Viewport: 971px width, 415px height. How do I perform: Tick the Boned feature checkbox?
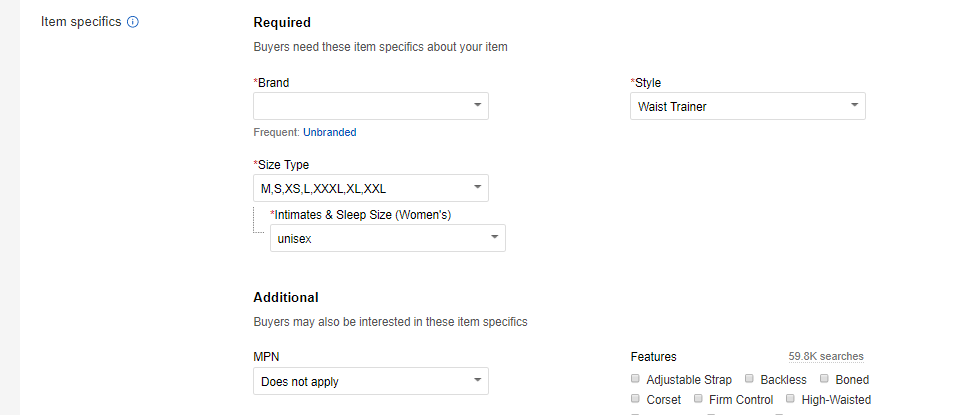coord(824,378)
